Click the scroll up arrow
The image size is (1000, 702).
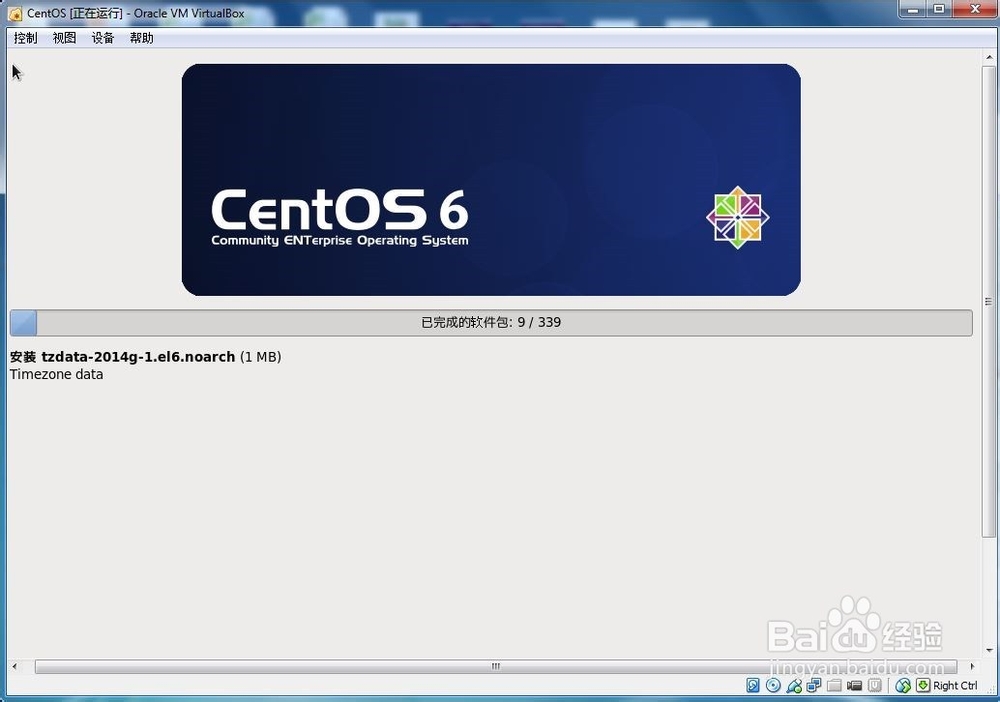tap(989, 57)
